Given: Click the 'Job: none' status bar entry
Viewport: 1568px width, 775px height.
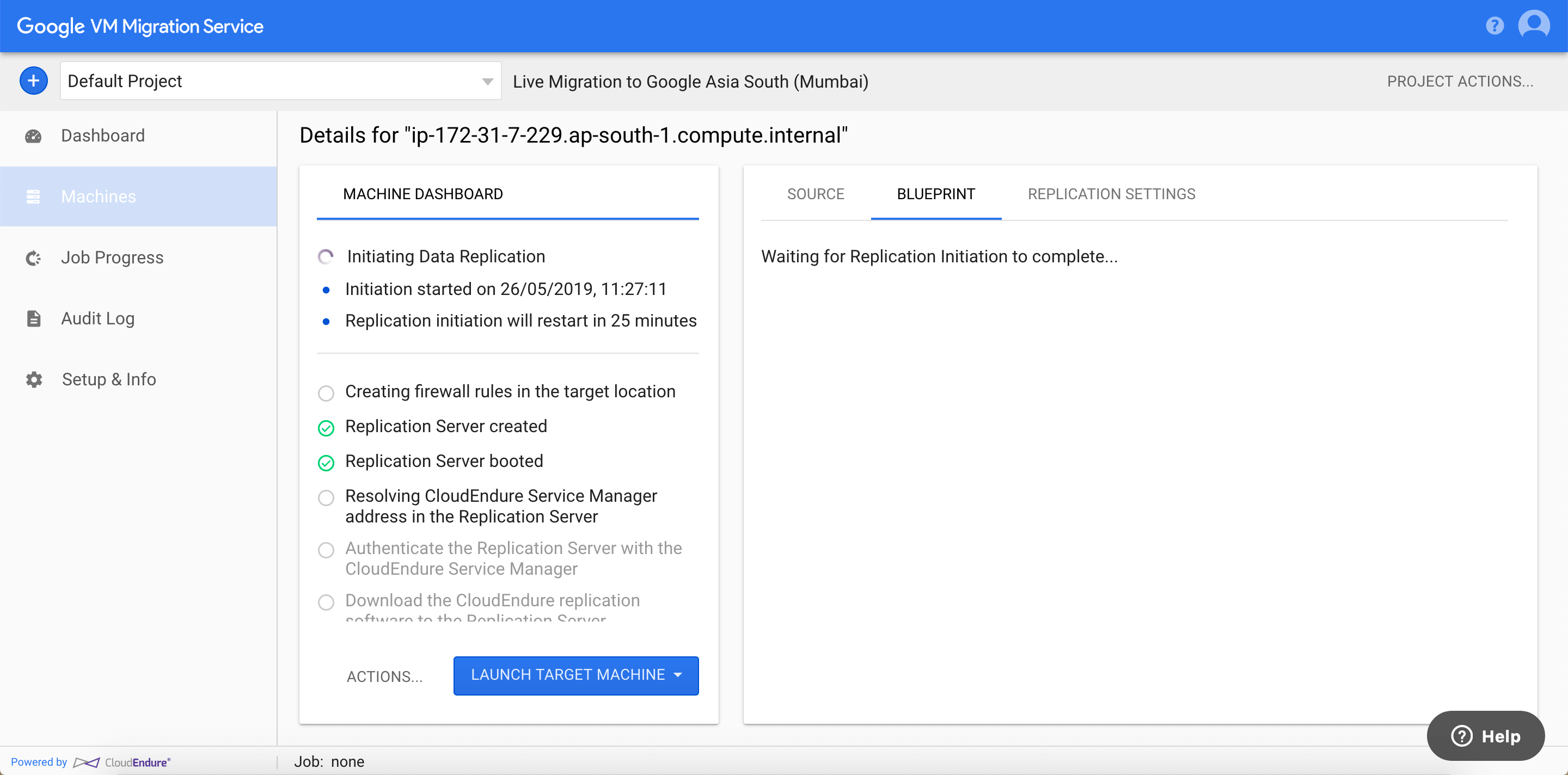Looking at the screenshot, I should 329,761.
